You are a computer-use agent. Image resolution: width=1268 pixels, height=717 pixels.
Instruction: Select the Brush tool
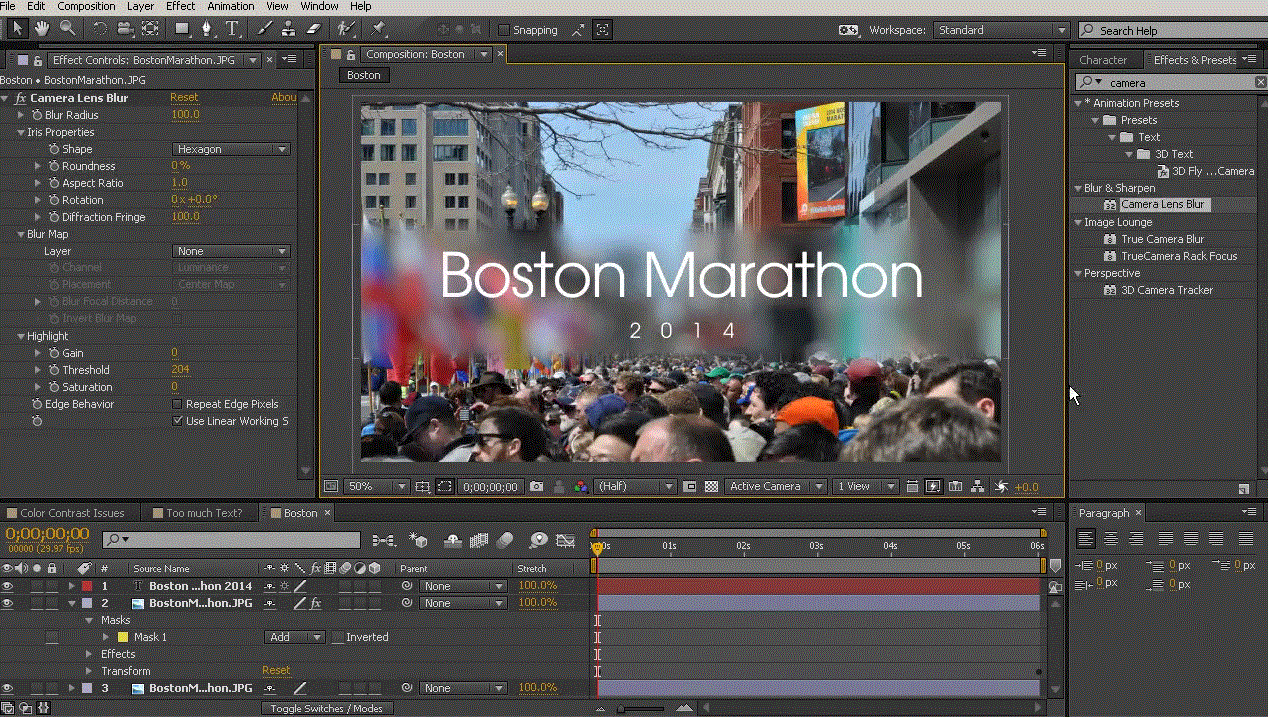coord(265,29)
